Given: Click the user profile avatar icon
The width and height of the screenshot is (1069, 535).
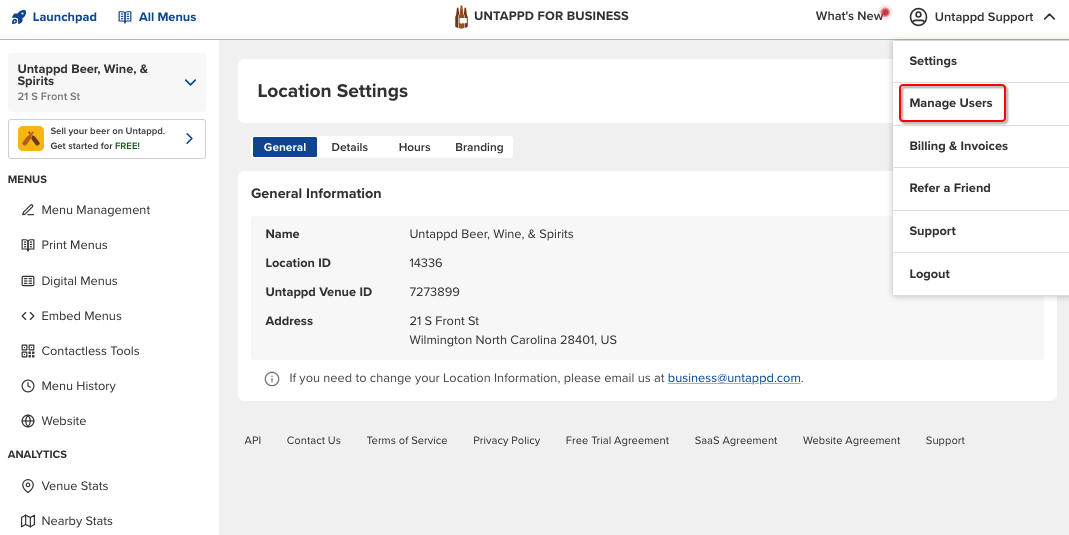Looking at the screenshot, I should (918, 17).
